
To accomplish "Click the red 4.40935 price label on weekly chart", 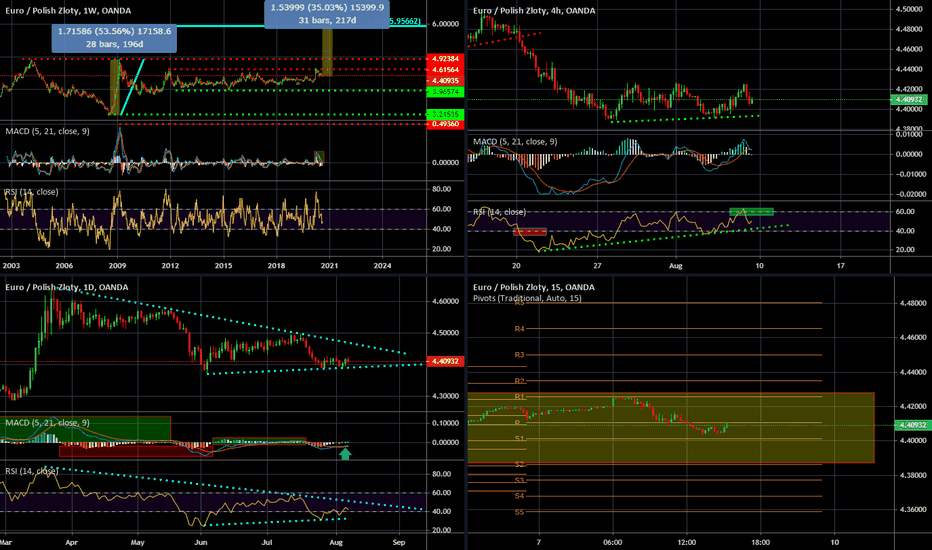I will tap(445, 81).
